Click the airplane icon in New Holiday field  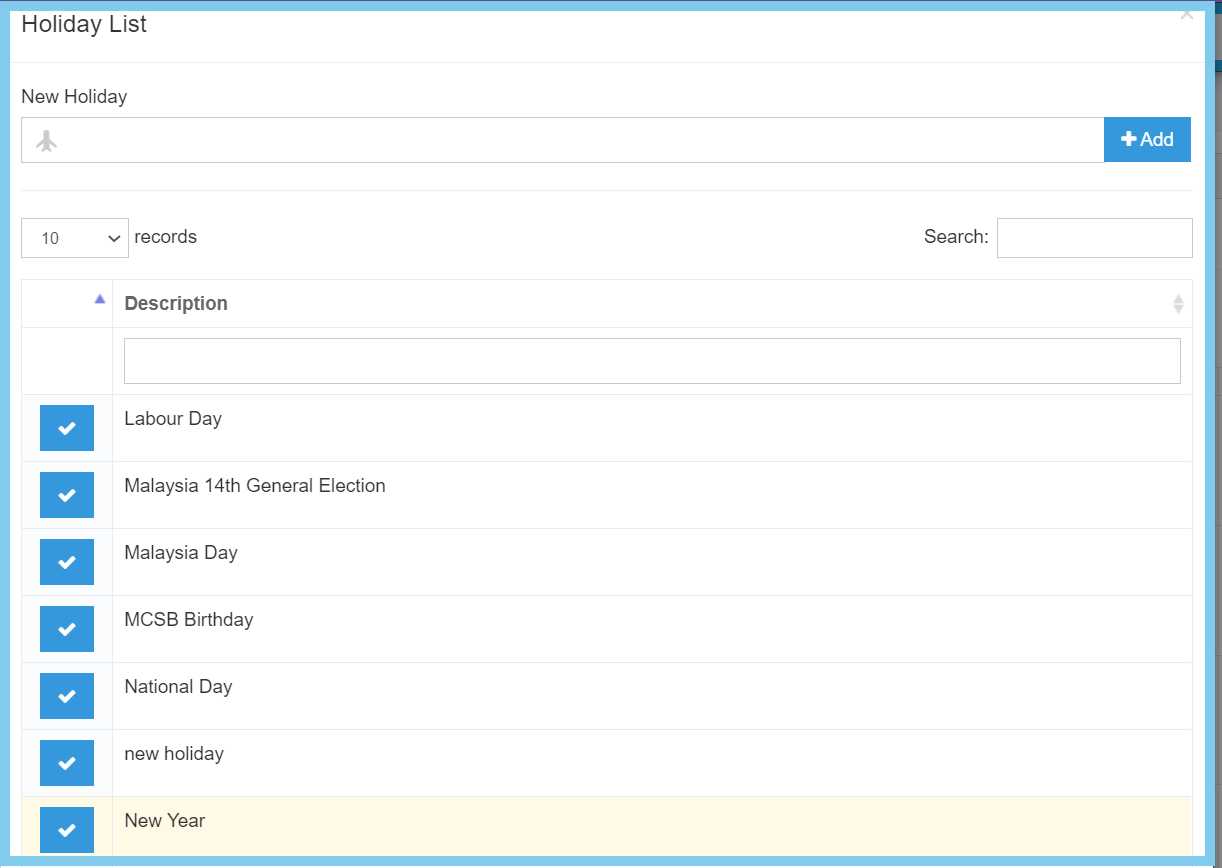pyautogui.click(x=46, y=141)
